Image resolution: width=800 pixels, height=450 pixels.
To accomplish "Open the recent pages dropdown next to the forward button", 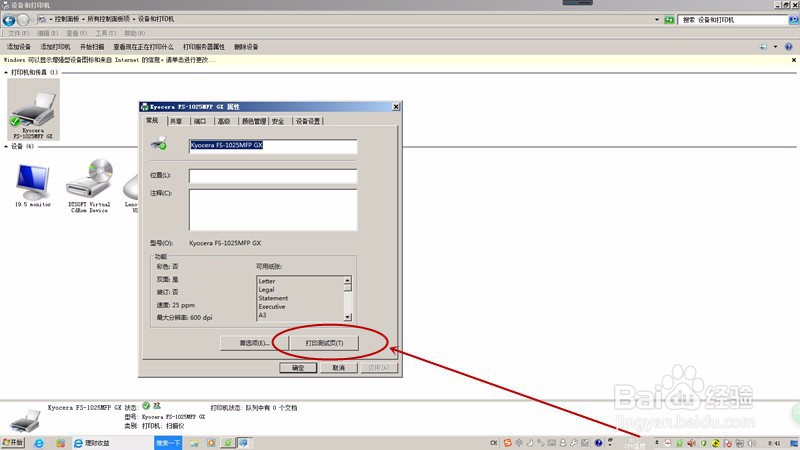I will pyautogui.click(x=32, y=20).
